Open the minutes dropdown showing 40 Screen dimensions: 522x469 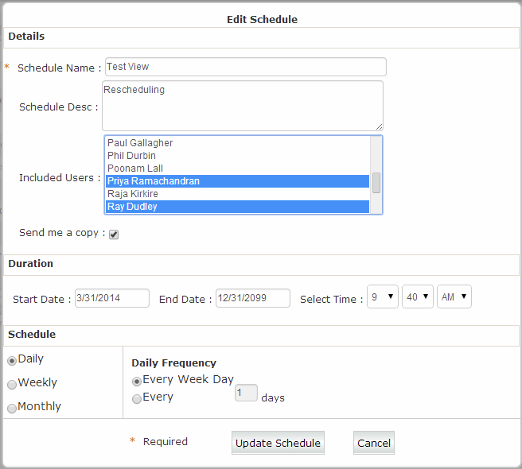(x=418, y=296)
